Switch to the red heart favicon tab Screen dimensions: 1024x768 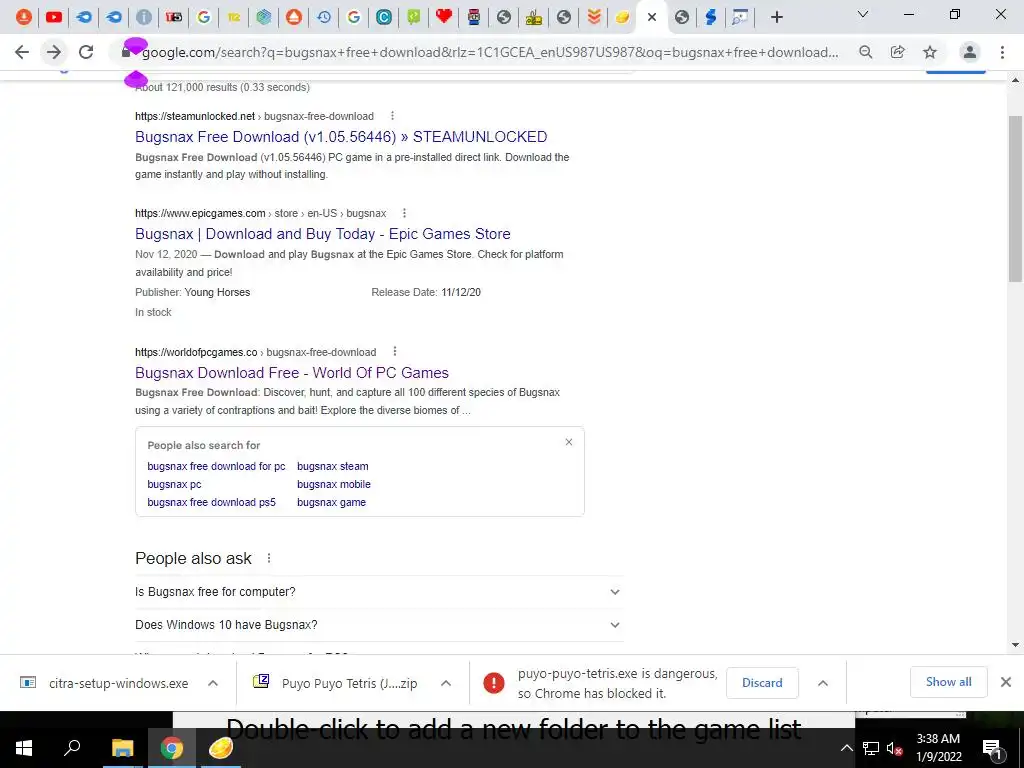click(x=443, y=17)
